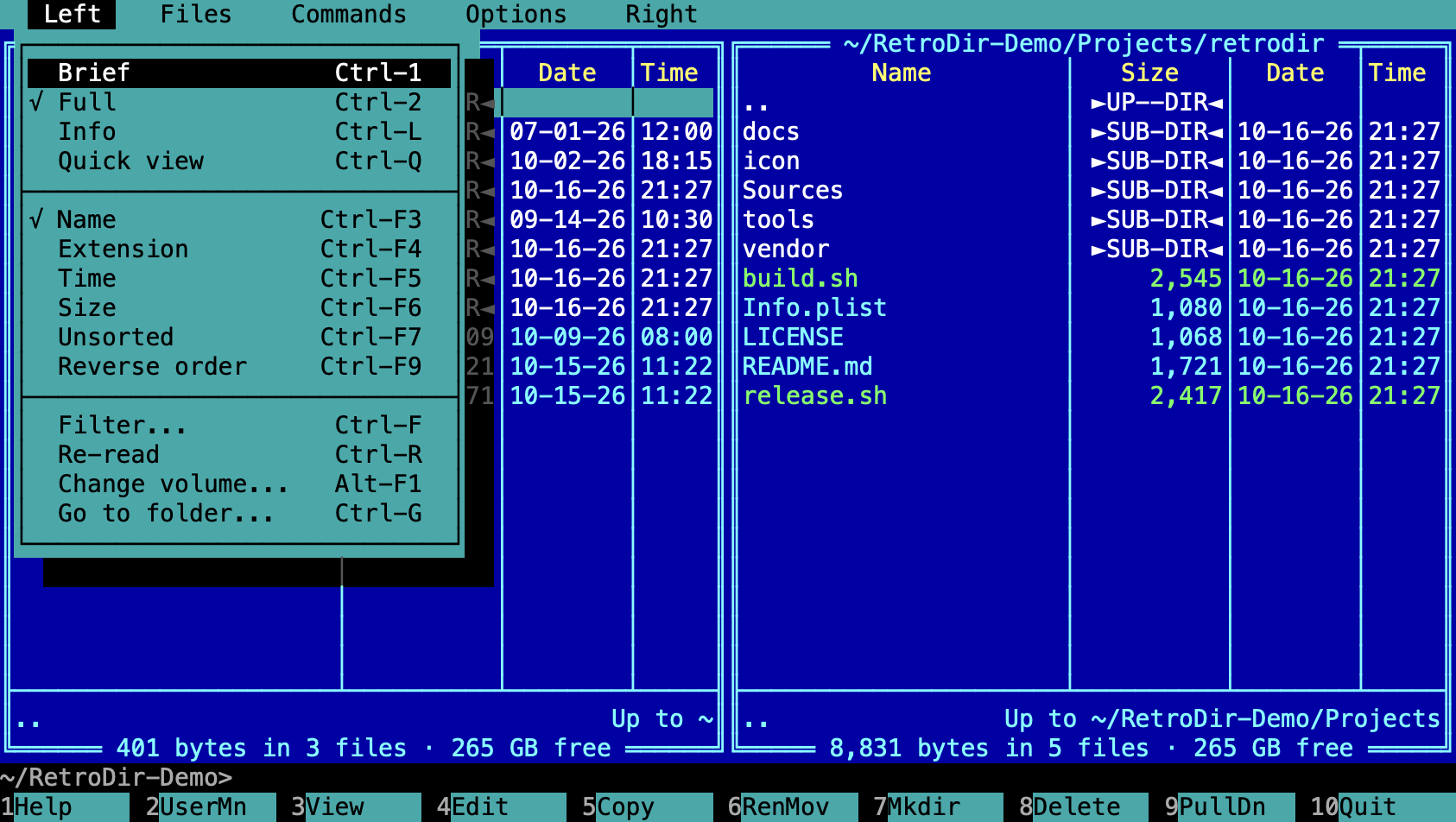1456x822 pixels.
Task: Click F9 PullDn button
Action: (x=1230, y=807)
